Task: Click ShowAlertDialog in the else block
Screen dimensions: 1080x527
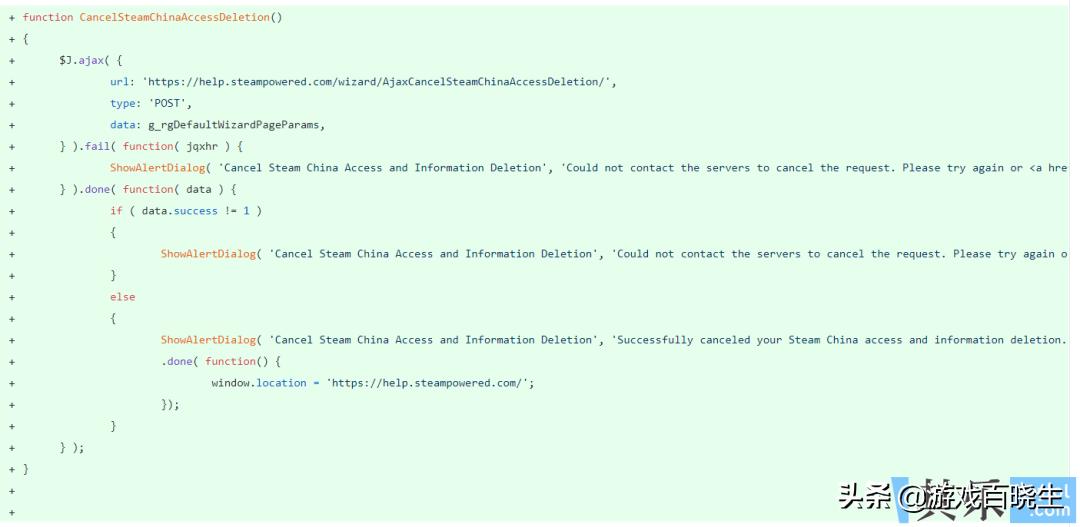Action: pyautogui.click(x=208, y=340)
